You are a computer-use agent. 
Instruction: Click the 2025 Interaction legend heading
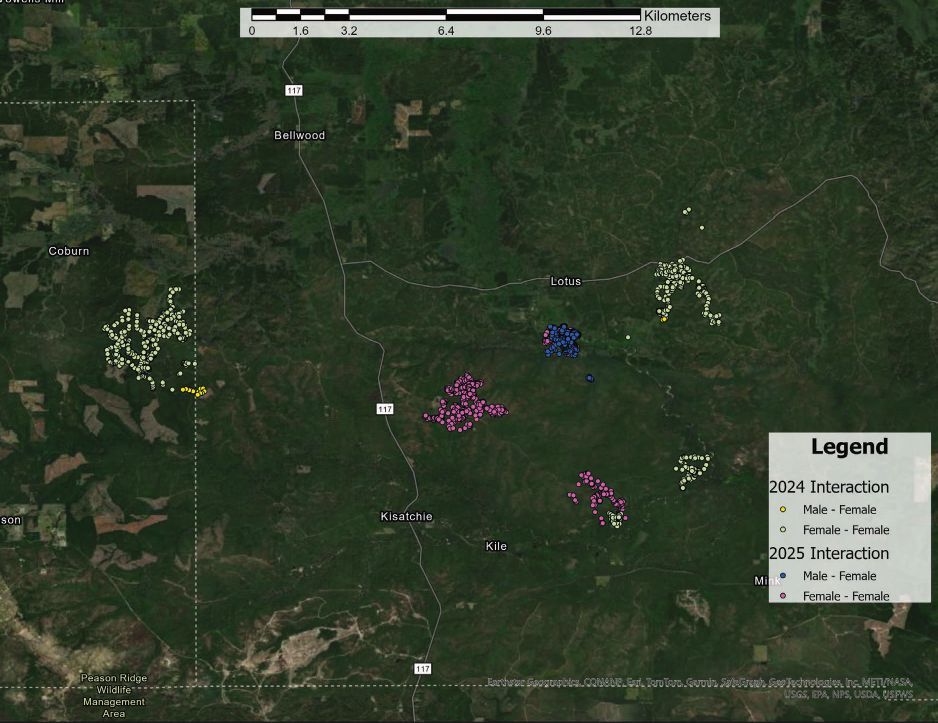tap(829, 553)
